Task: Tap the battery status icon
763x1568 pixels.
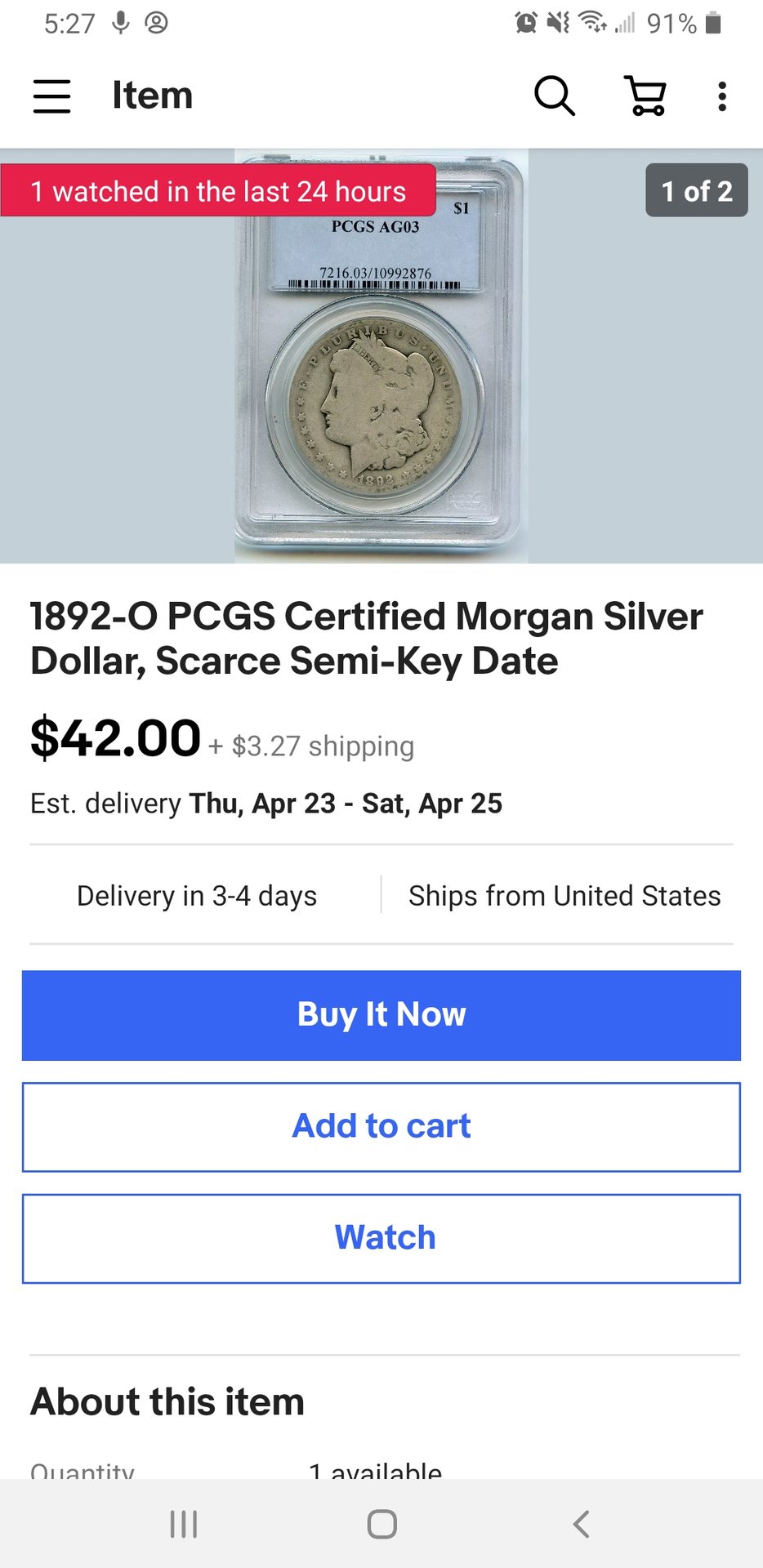Action: tap(713, 23)
